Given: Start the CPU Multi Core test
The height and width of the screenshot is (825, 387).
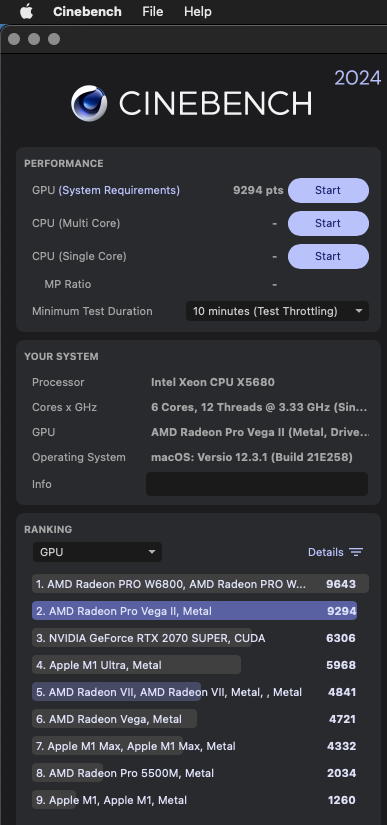Looking at the screenshot, I should pos(328,224).
